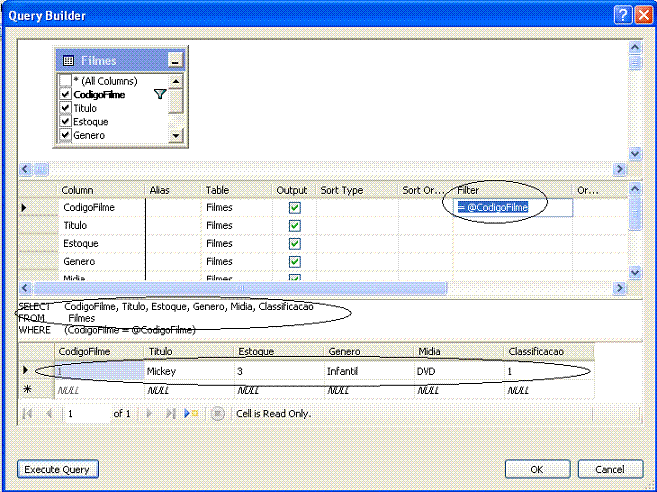Go to first record in results navigator
Viewport: 657px width, 492px height.
point(28,414)
